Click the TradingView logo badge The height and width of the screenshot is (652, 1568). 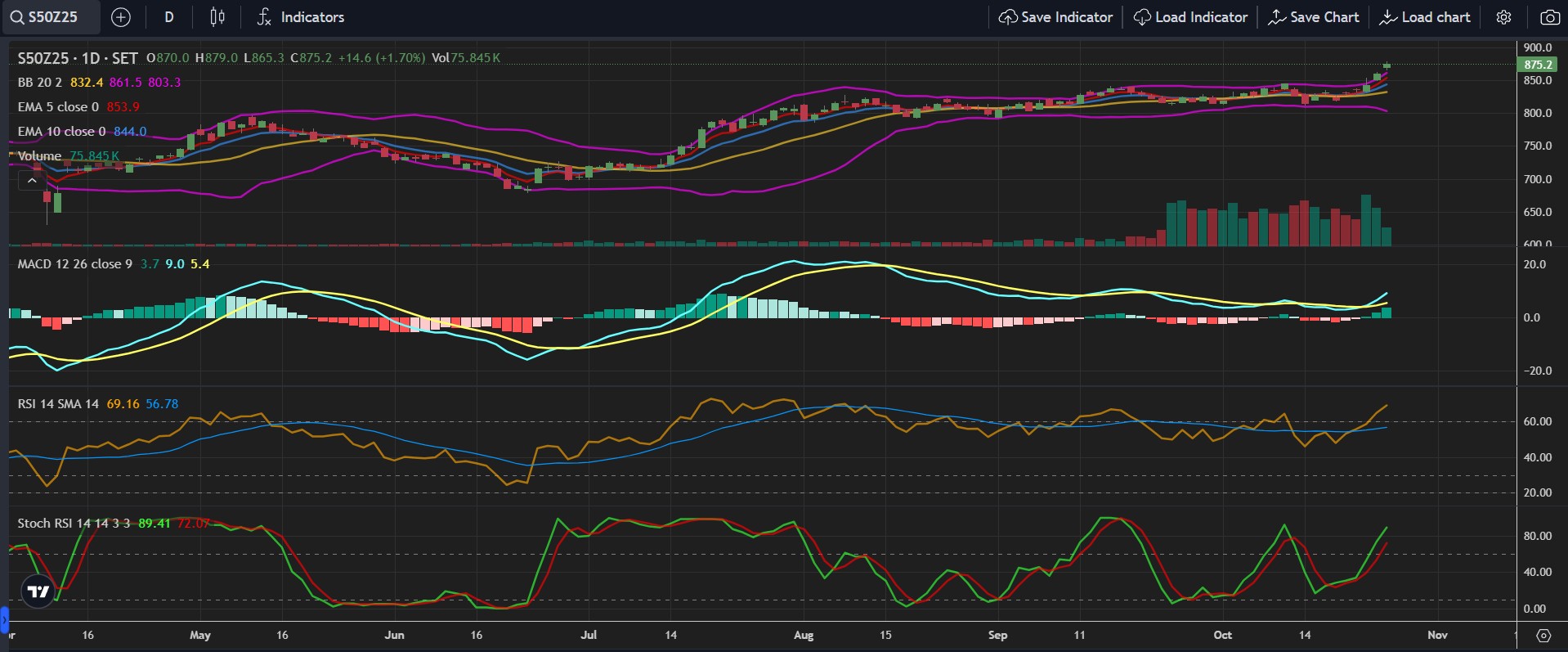(38, 591)
